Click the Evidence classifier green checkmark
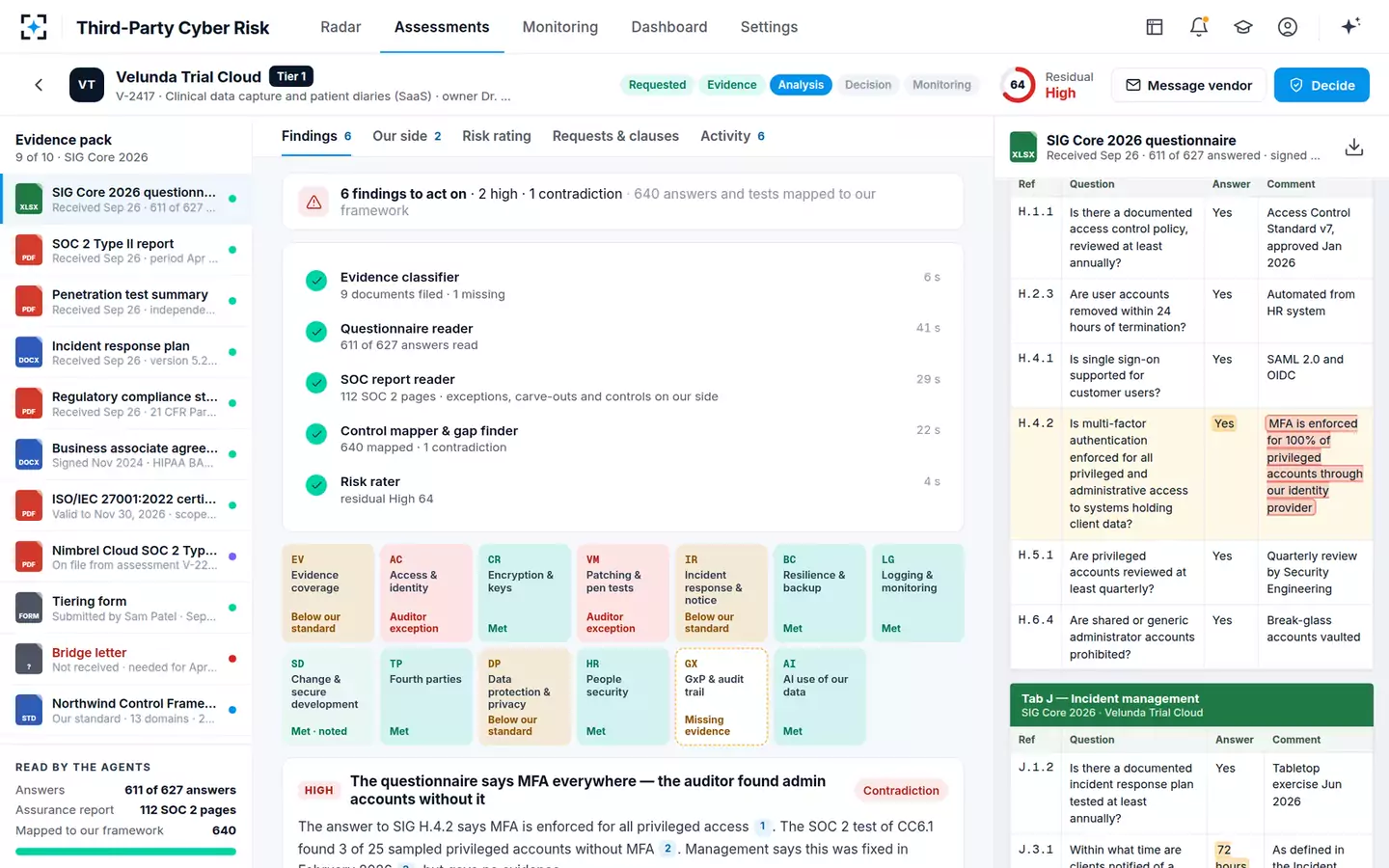The image size is (1389, 868). click(316, 281)
